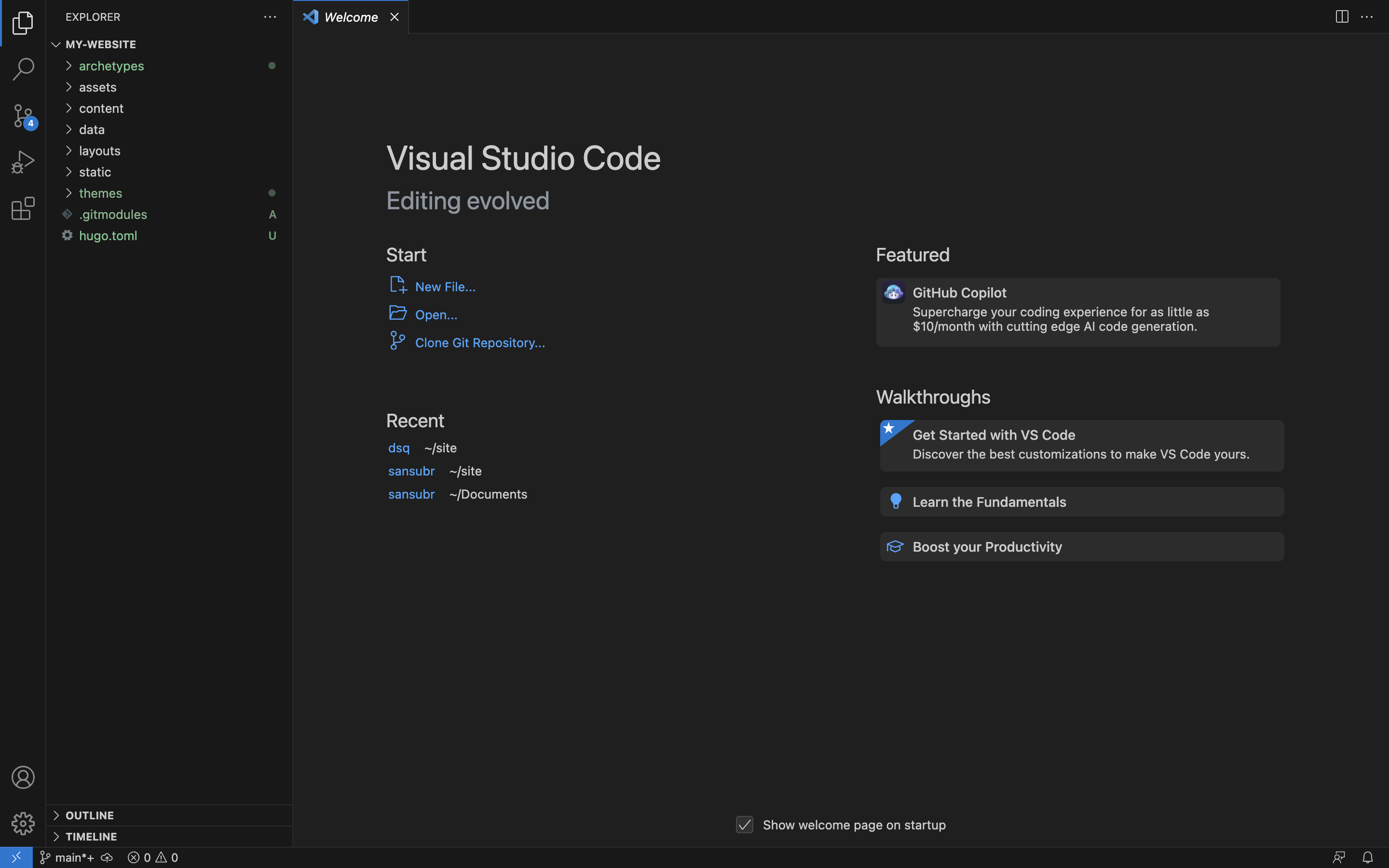1389x868 pixels.
Task: Click the A status badge of .gitmodules
Action: (x=272, y=214)
